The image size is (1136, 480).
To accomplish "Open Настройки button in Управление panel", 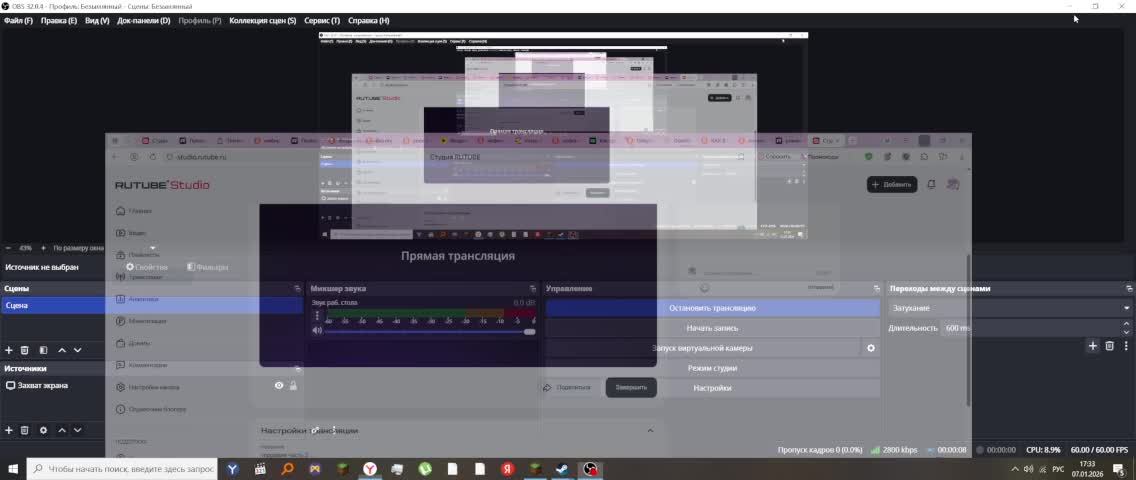I will 713,388.
